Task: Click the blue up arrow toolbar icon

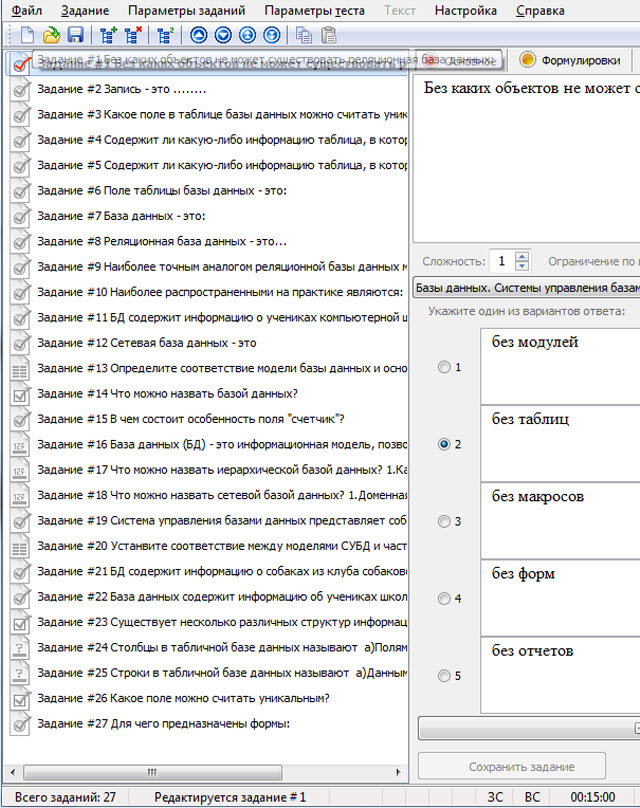Action: pyautogui.click(x=198, y=36)
